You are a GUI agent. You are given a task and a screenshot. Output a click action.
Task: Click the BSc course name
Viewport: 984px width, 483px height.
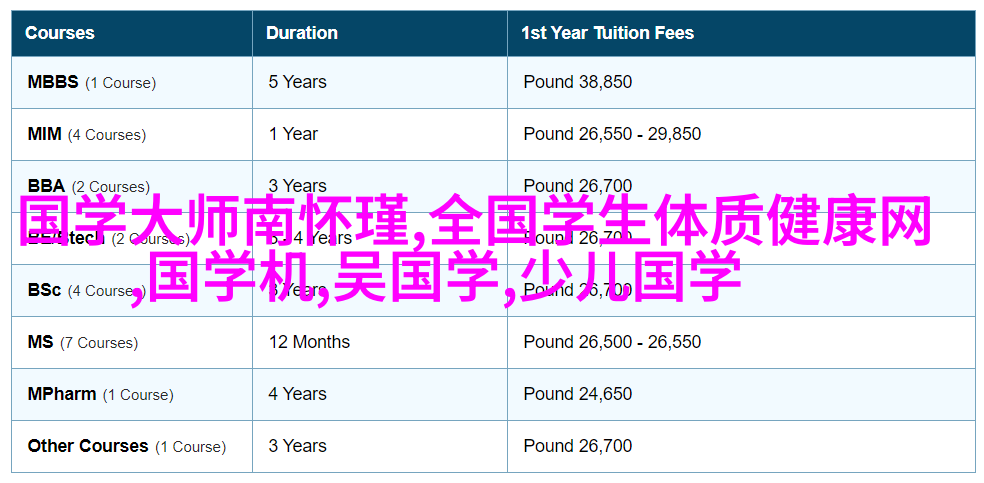[44, 290]
